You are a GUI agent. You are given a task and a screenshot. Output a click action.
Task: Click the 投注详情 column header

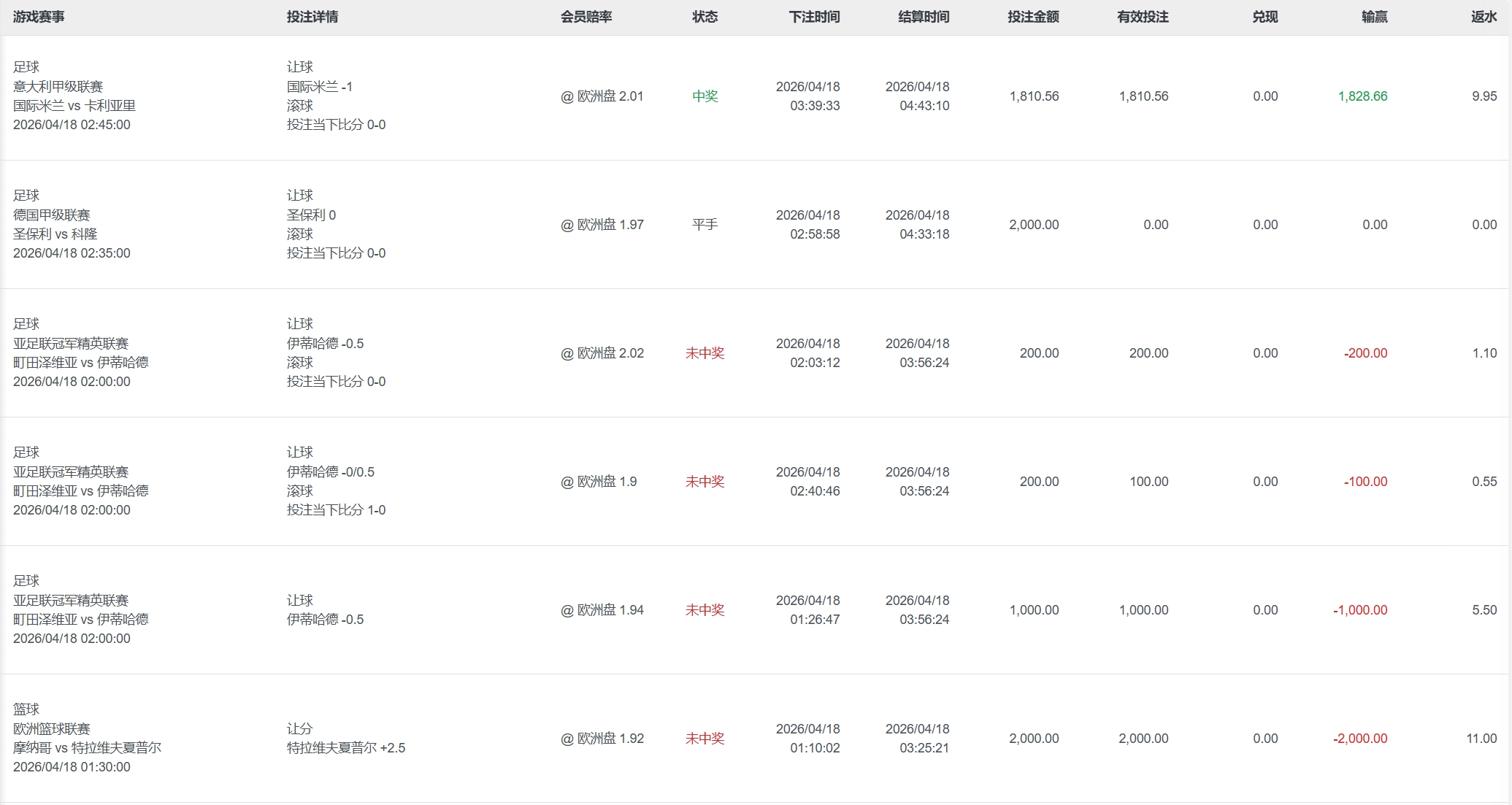(312, 17)
